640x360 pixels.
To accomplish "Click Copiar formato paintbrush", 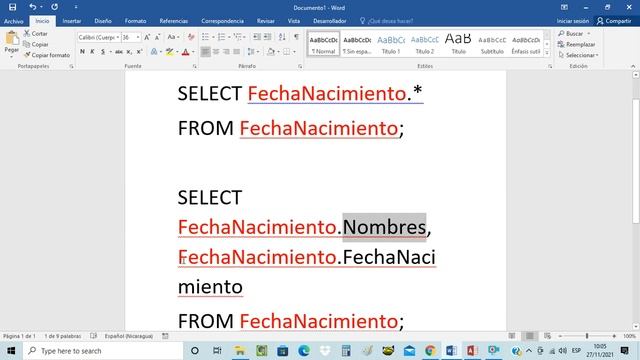I will (47, 55).
